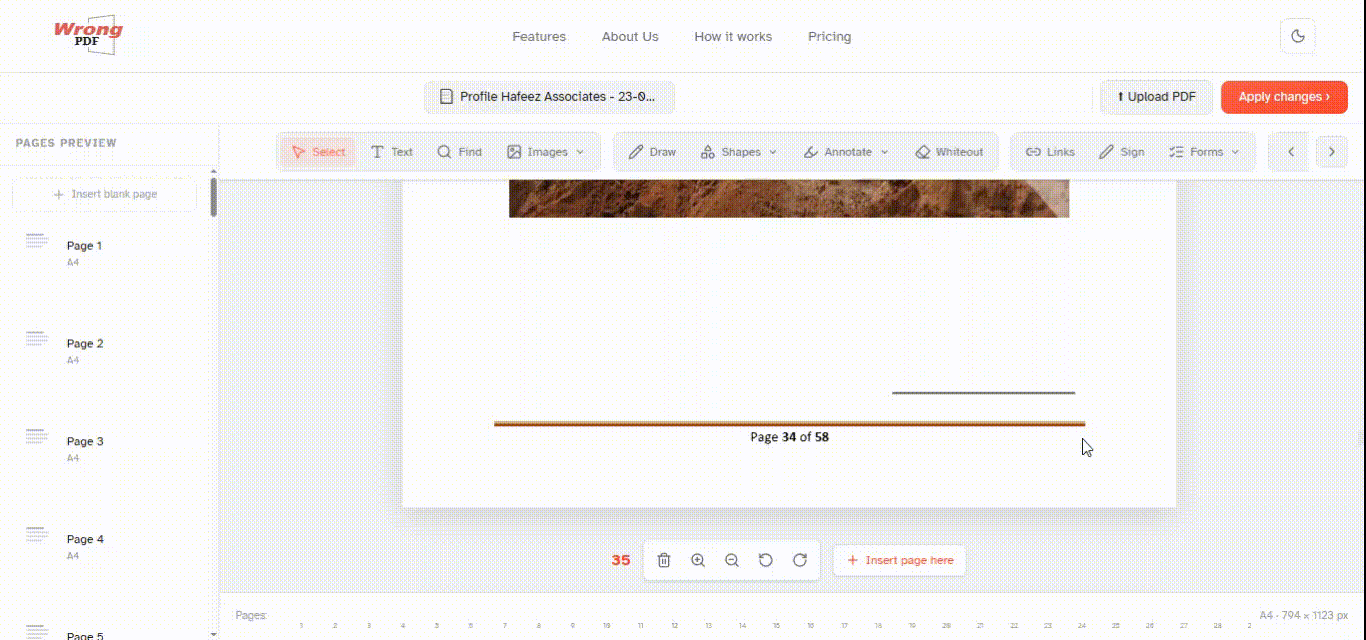This screenshot has height=640, width=1366.
Task: Toggle dark mode moon icon
Action: [1298, 36]
